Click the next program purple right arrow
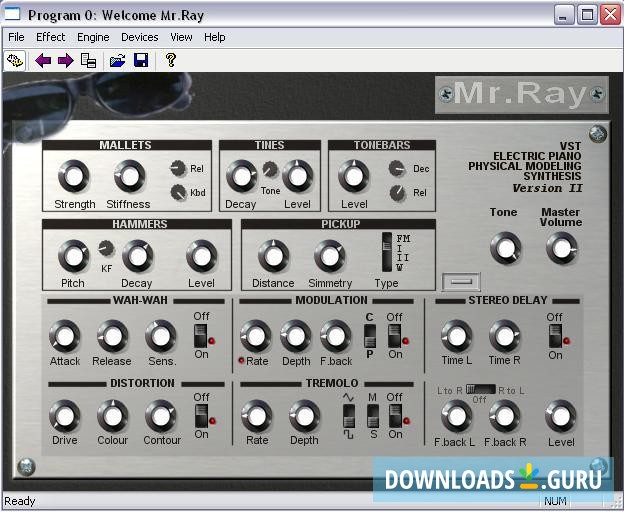The width and height of the screenshot is (624, 512). (x=65, y=61)
